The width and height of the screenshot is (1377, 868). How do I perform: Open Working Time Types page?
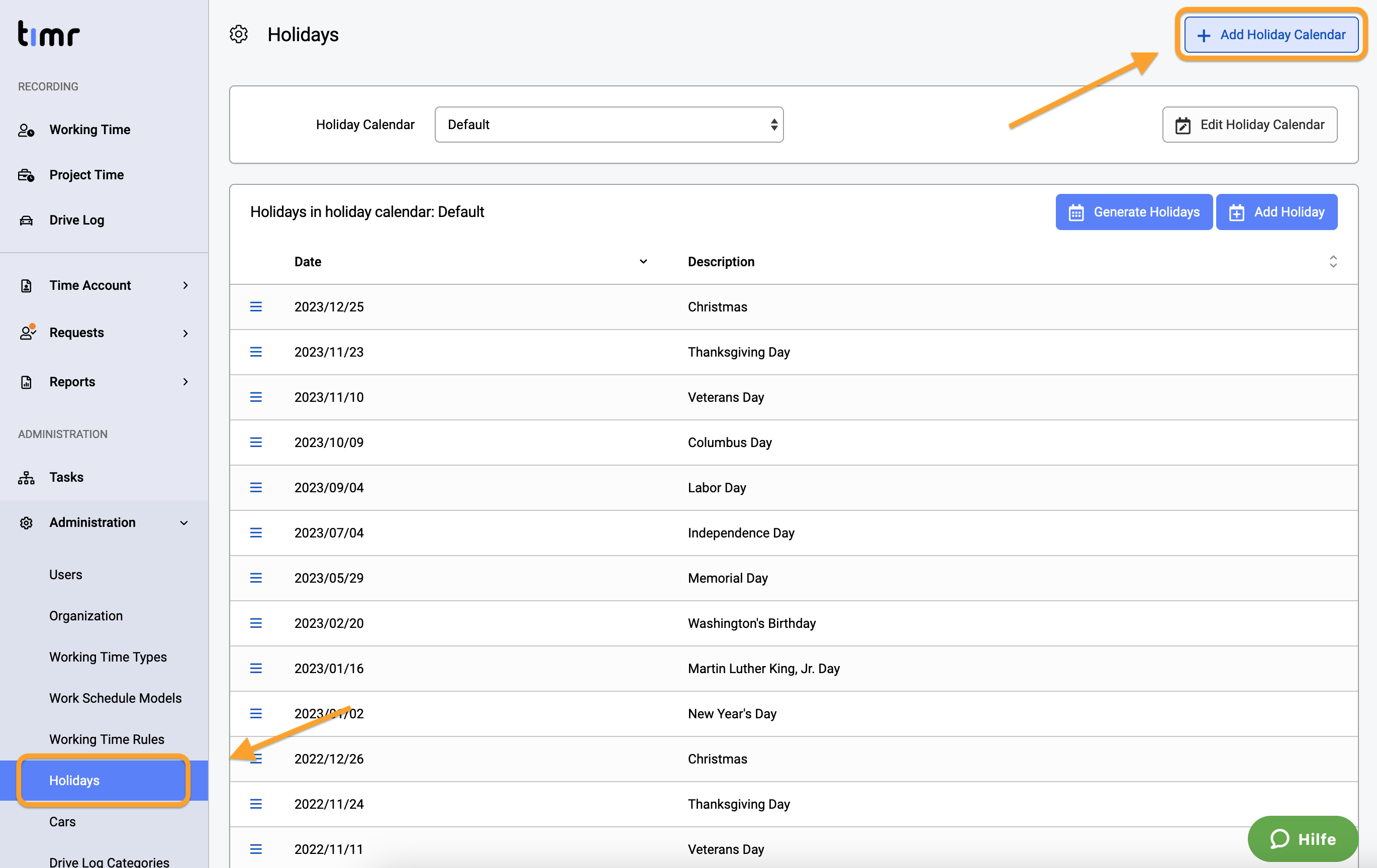108,657
